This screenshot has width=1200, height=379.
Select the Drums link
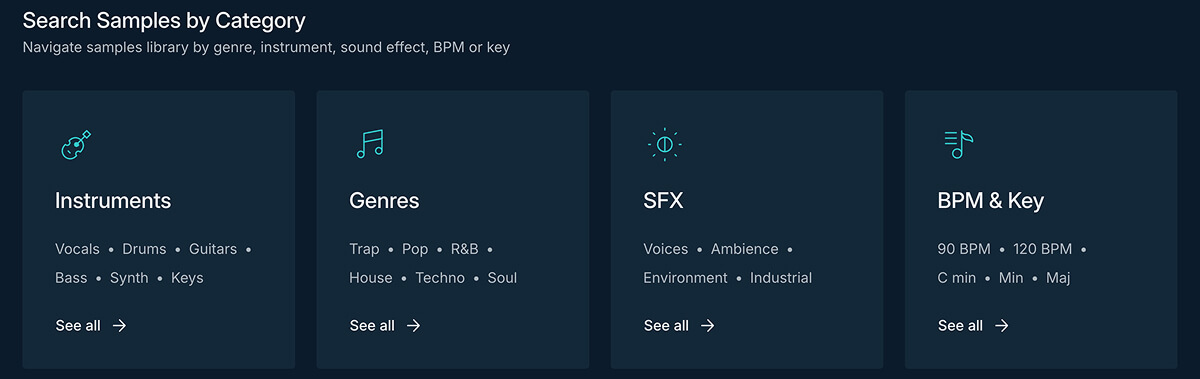point(143,249)
